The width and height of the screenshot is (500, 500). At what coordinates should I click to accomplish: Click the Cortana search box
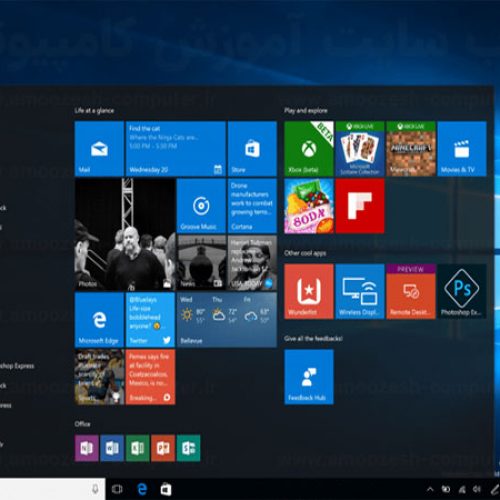(52, 489)
